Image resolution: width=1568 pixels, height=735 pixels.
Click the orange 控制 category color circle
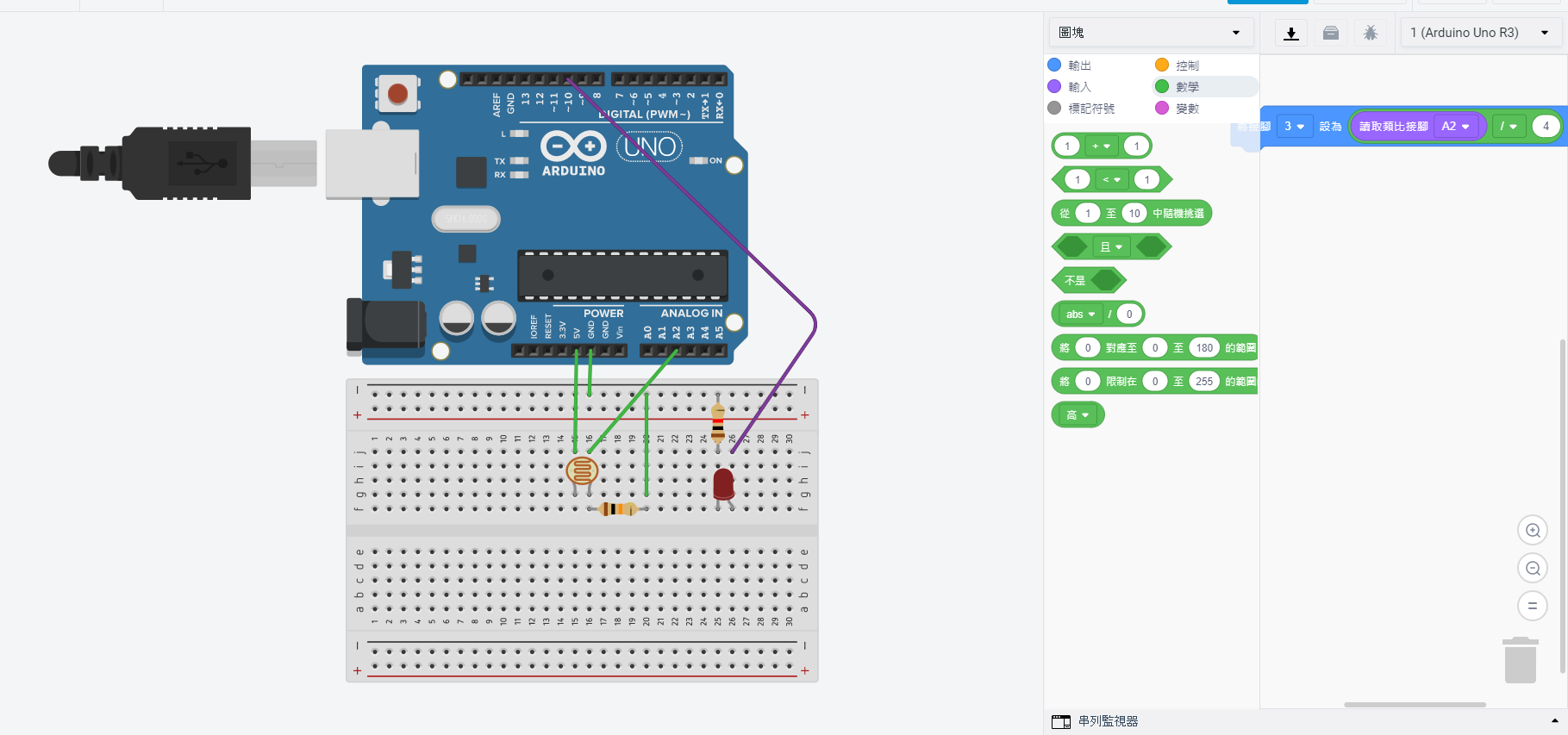[1162, 65]
